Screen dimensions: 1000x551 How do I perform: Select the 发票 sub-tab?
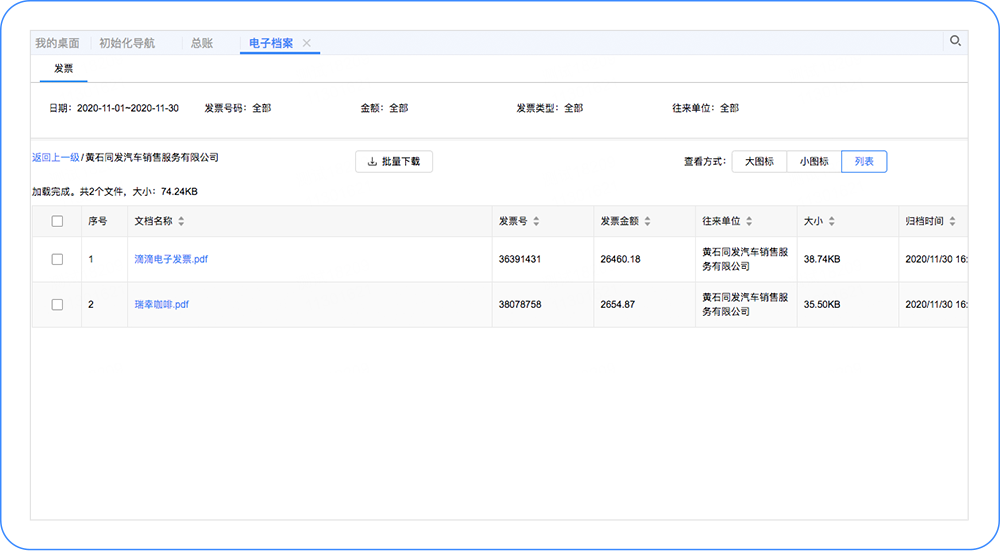point(64,69)
